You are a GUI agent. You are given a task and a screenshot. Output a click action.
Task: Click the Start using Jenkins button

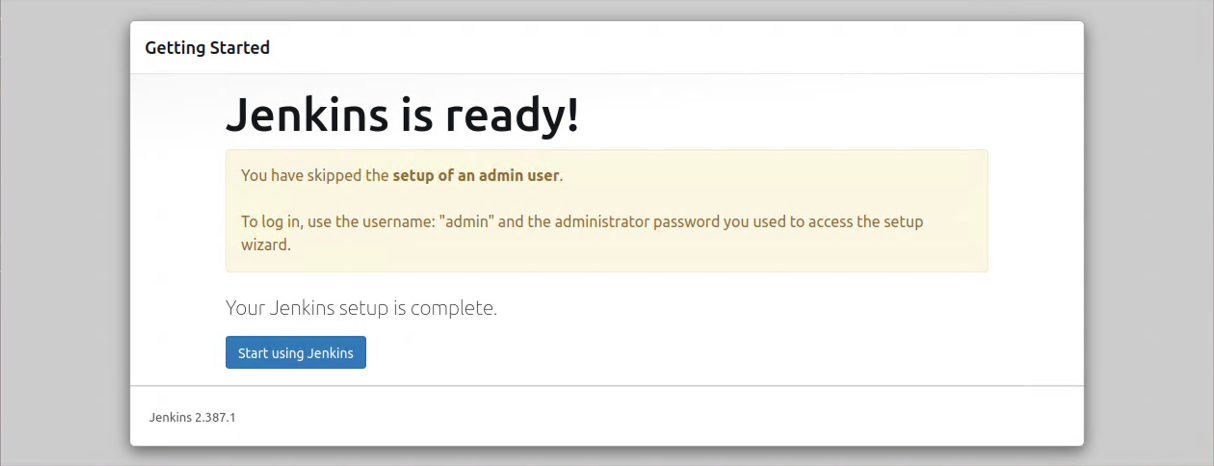coord(295,353)
